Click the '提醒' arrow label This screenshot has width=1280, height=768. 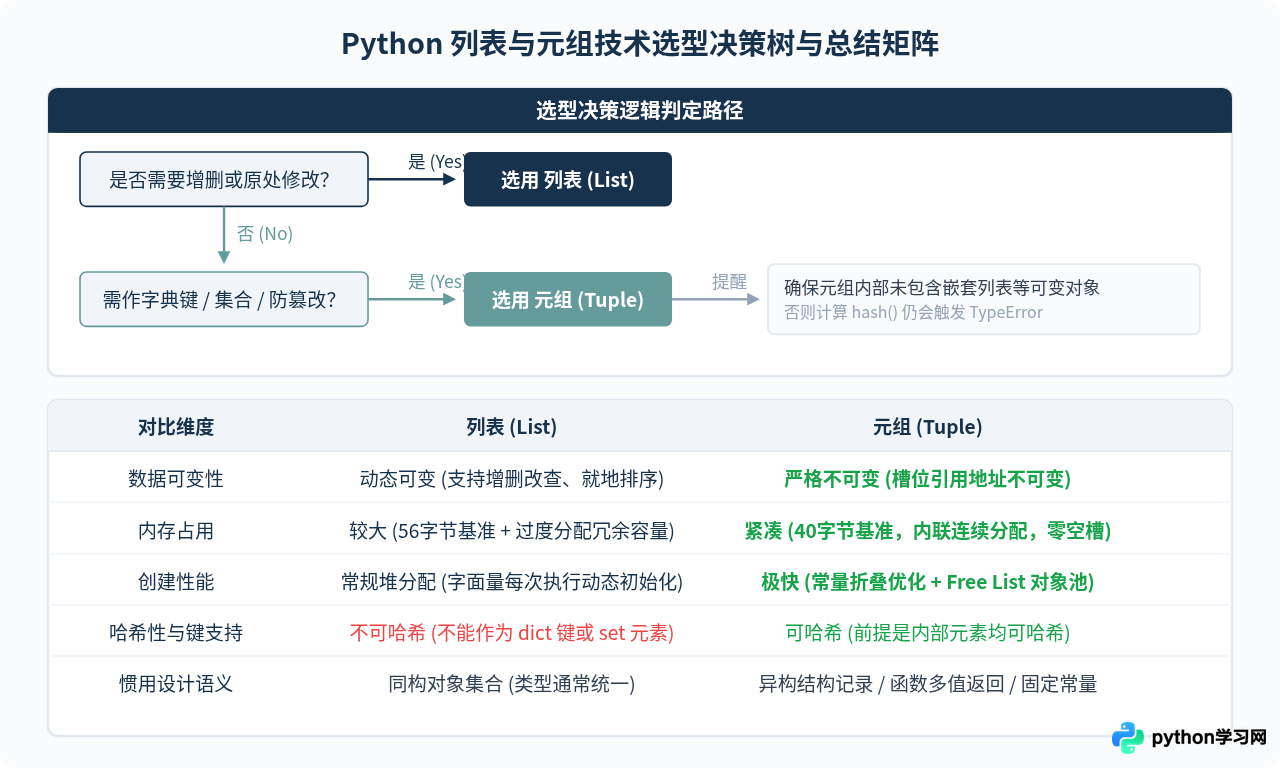(x=729, y=281)
